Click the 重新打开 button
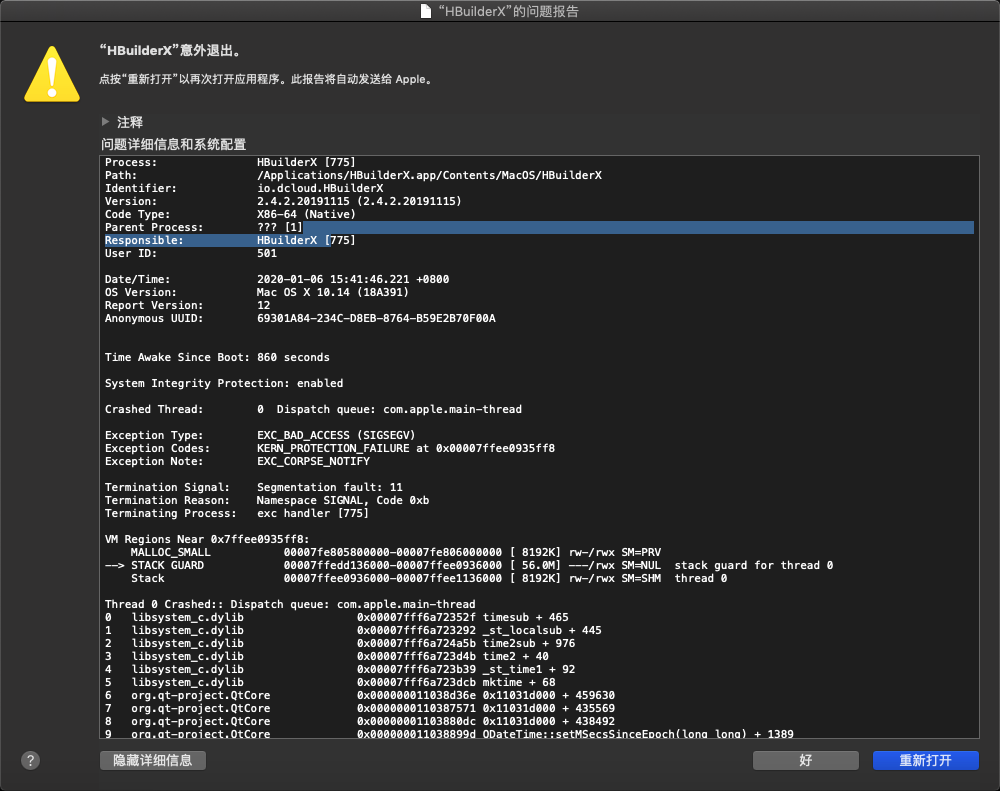The image size is (1000, 791). coord(925,760)
